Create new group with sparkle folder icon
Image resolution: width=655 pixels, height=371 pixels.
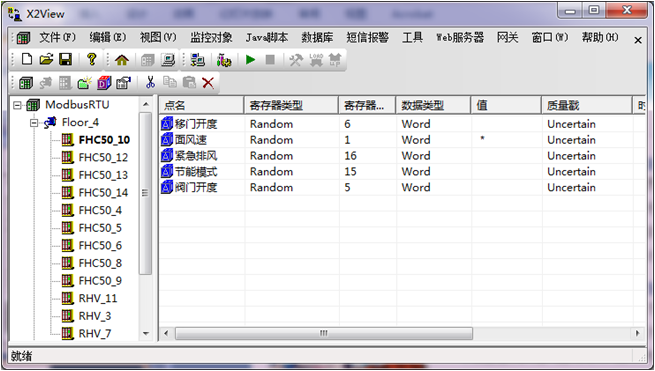tap(84, 83)
